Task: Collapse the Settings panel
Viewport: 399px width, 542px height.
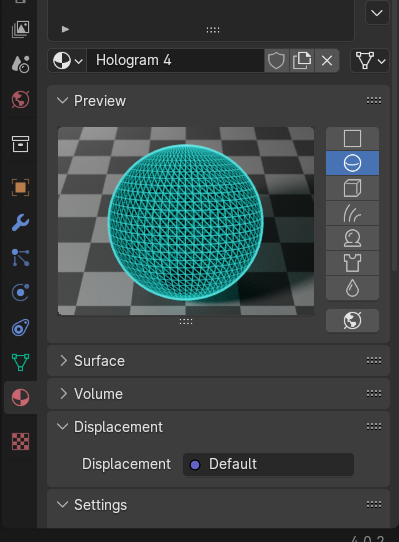Action: point(63,505)
